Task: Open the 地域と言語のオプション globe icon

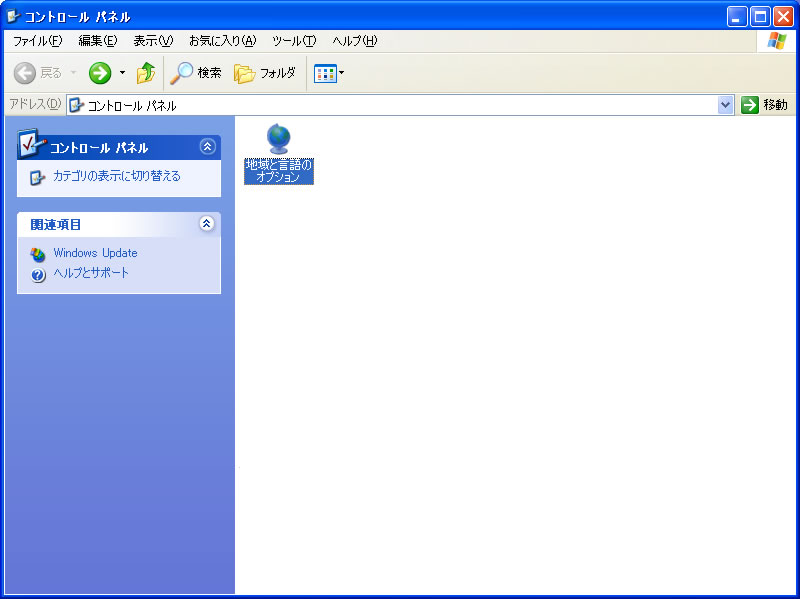Action: tap(279, 139)
